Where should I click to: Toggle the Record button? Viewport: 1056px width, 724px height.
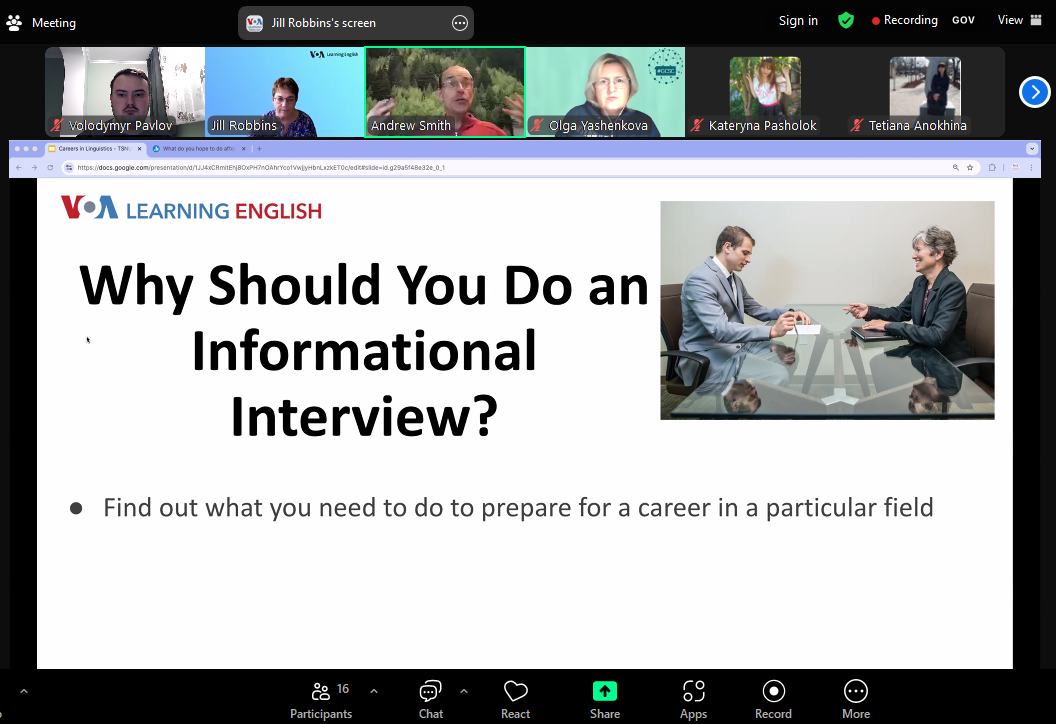(773, 699)
